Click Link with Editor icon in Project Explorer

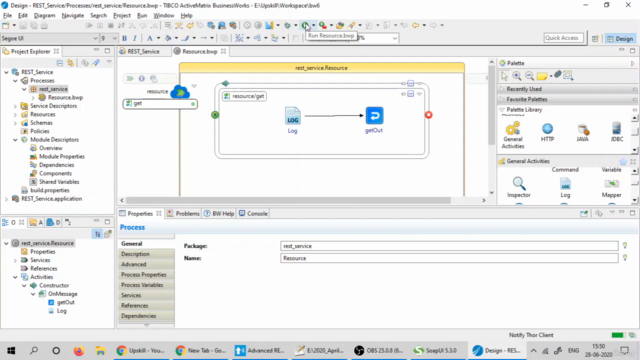coord(71,63)
